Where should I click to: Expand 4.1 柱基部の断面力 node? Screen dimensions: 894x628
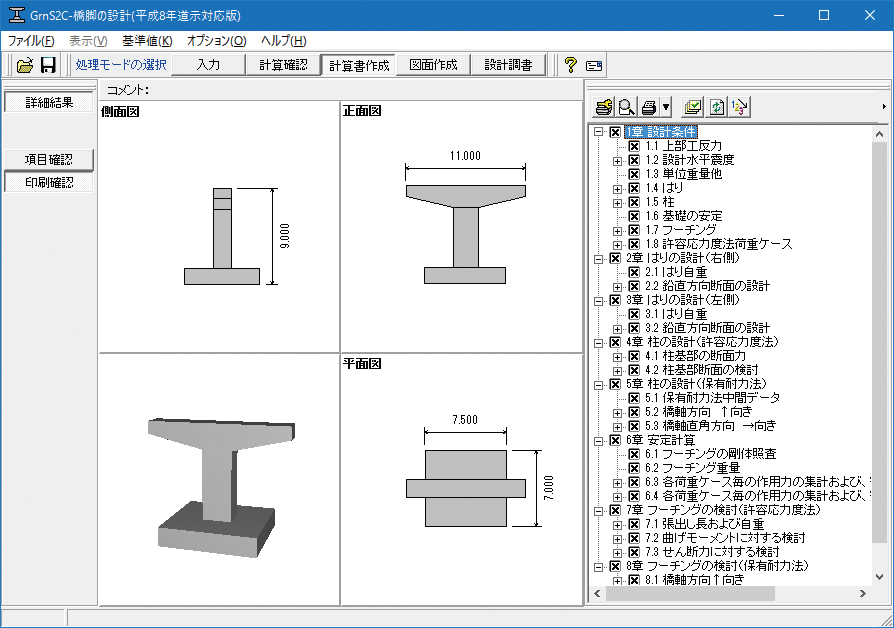coord(617,356)
